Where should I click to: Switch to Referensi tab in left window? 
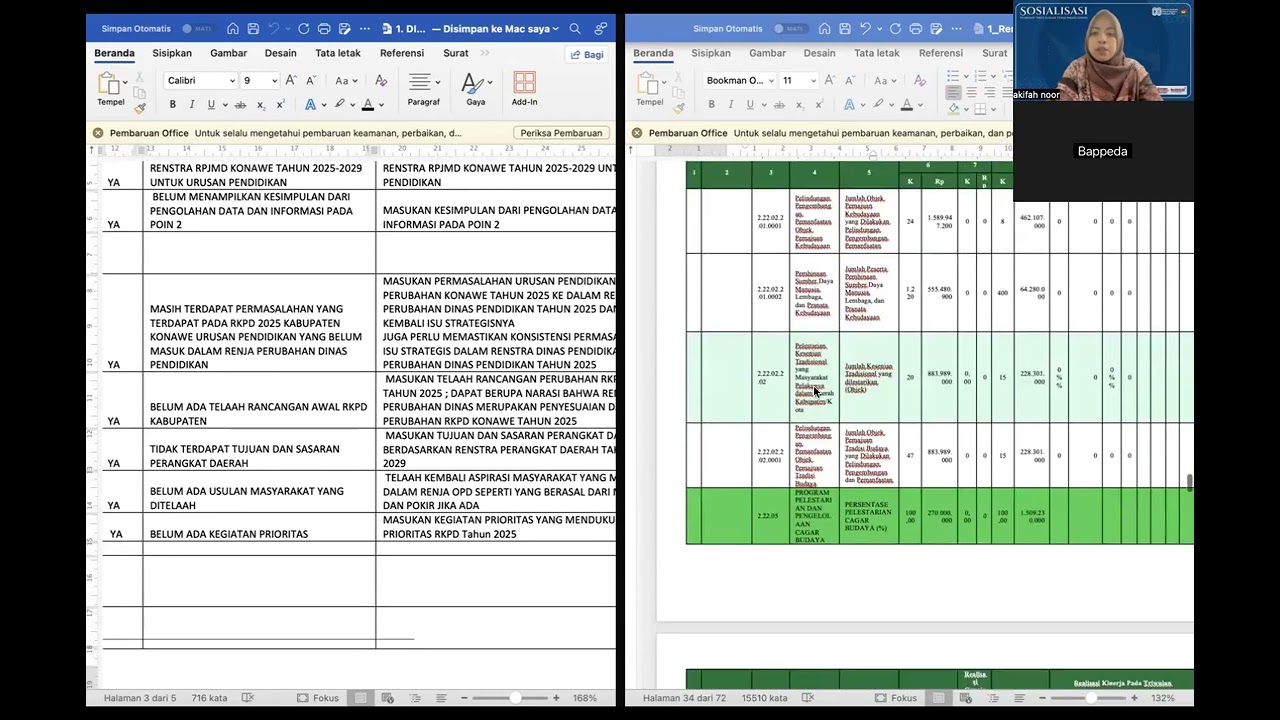[401, 53]
